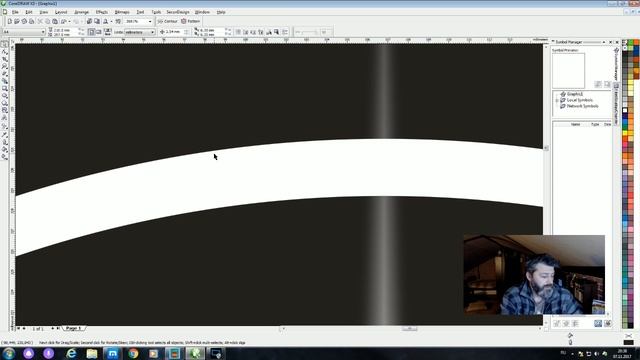Click the Paste icon
Image resolution: width=640 pixels, height=360 pixels.
click(x=55, y=21)
